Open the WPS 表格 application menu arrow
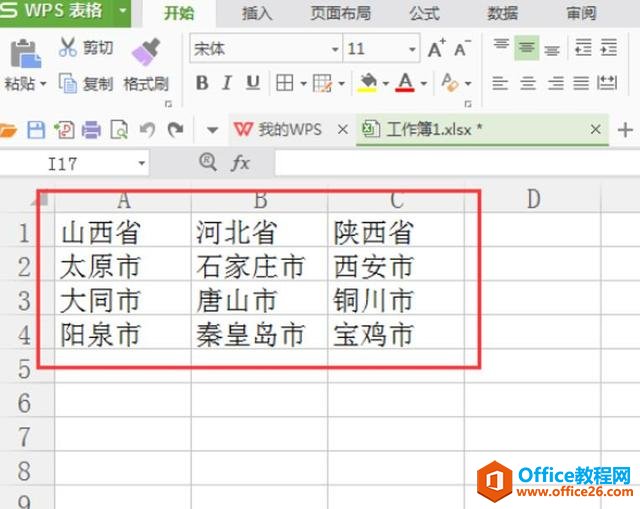This screenshot has height=509, width=640. 123,10
